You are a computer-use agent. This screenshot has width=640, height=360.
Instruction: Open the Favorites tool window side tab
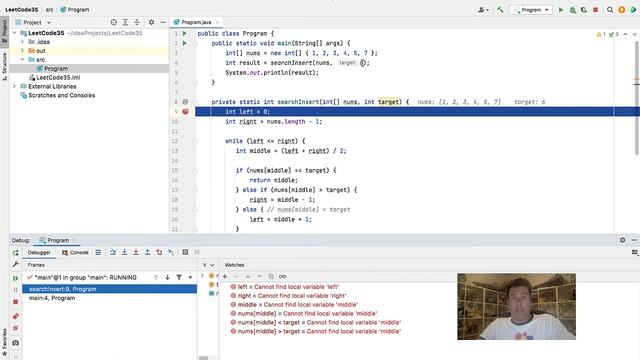tap(4, 342)
